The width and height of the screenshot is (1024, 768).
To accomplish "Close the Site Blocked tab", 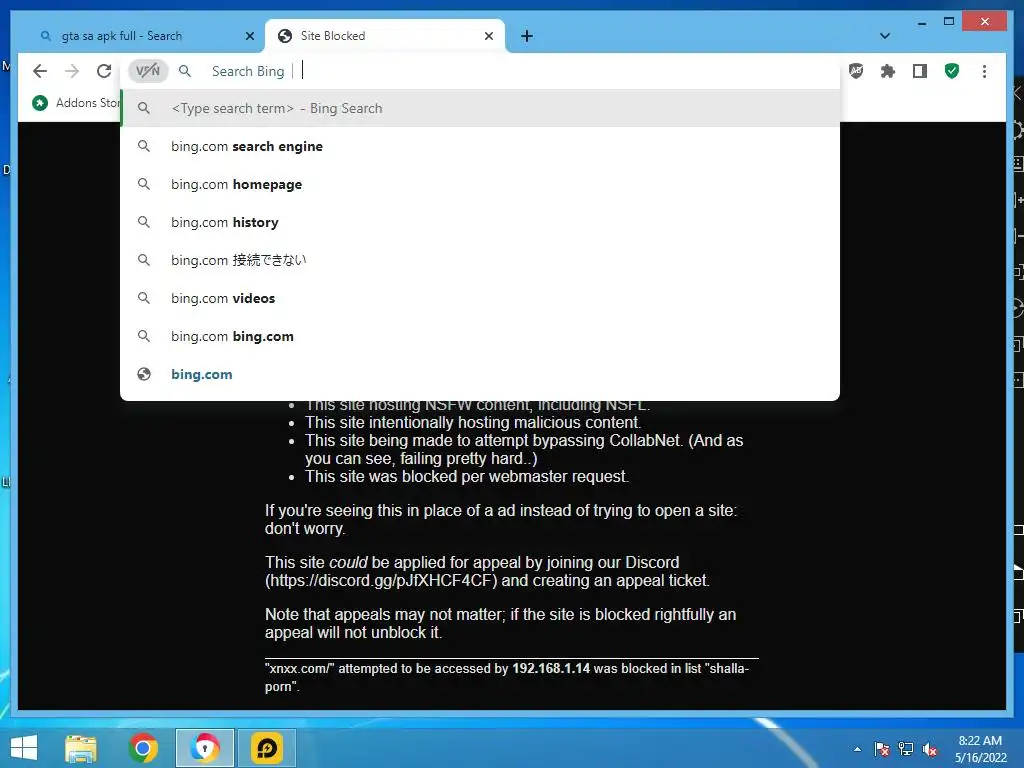I will coord(488,36).
